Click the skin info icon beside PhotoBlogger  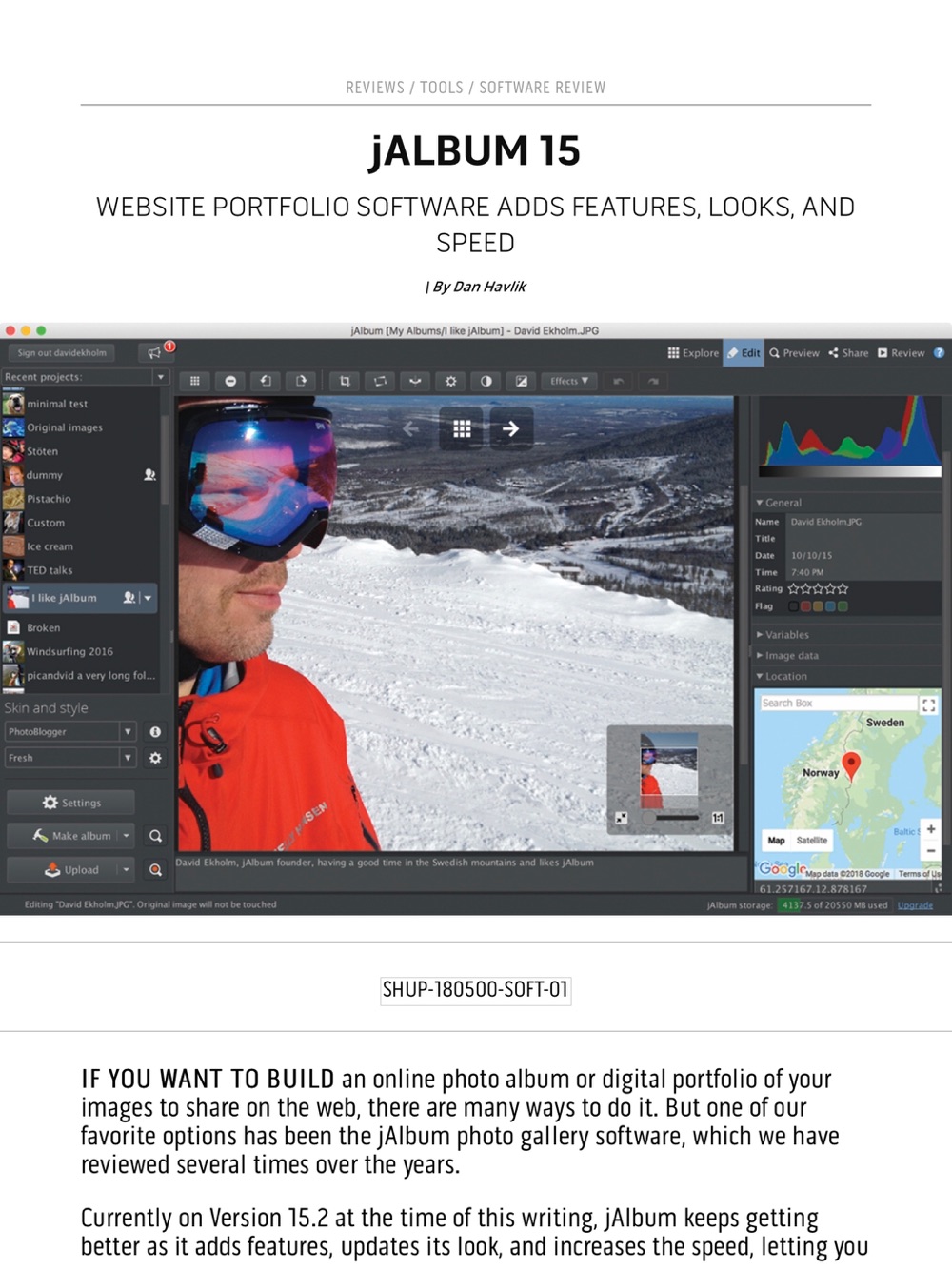pos(155,731)
